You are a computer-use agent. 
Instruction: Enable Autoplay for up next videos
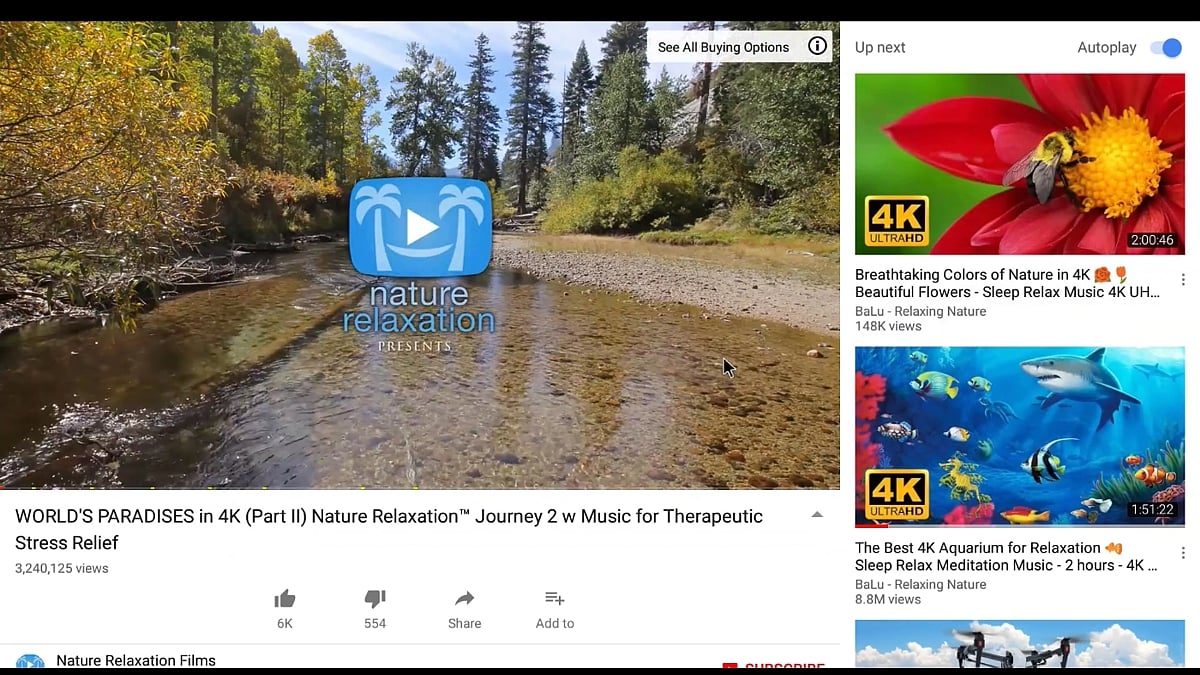click(x=1165, y=47)
